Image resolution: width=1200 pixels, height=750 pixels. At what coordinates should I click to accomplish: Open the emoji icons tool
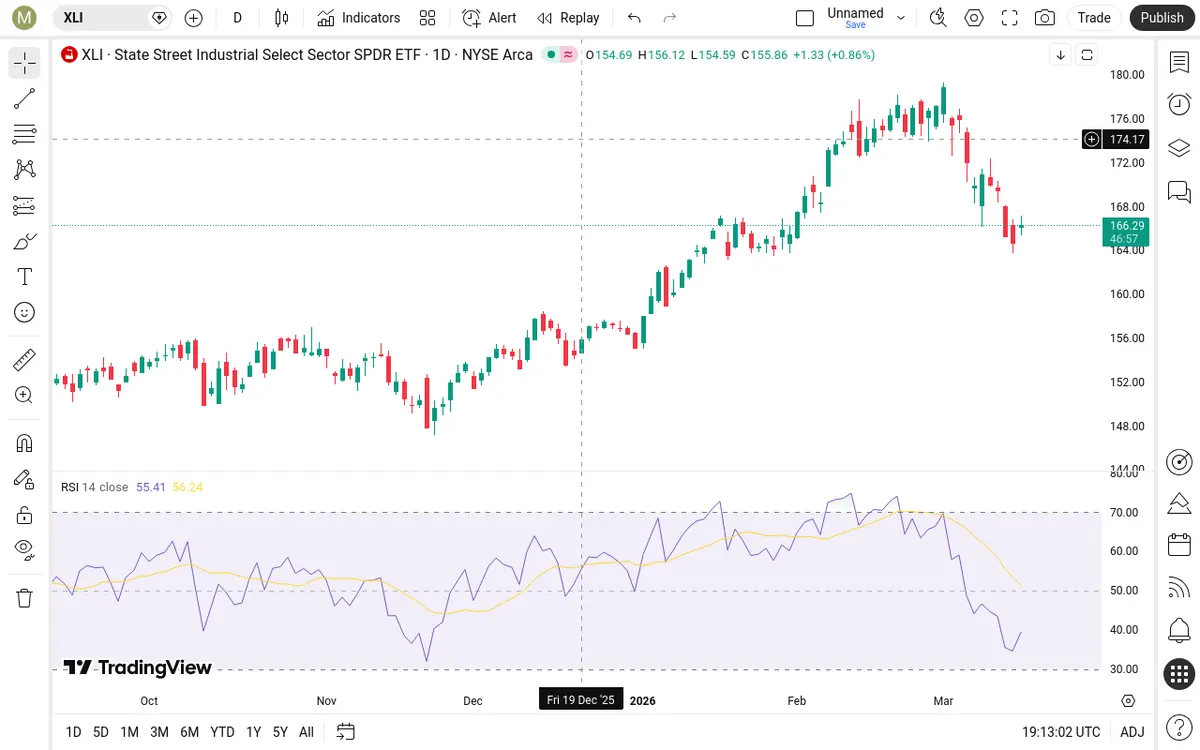point(25,313)
